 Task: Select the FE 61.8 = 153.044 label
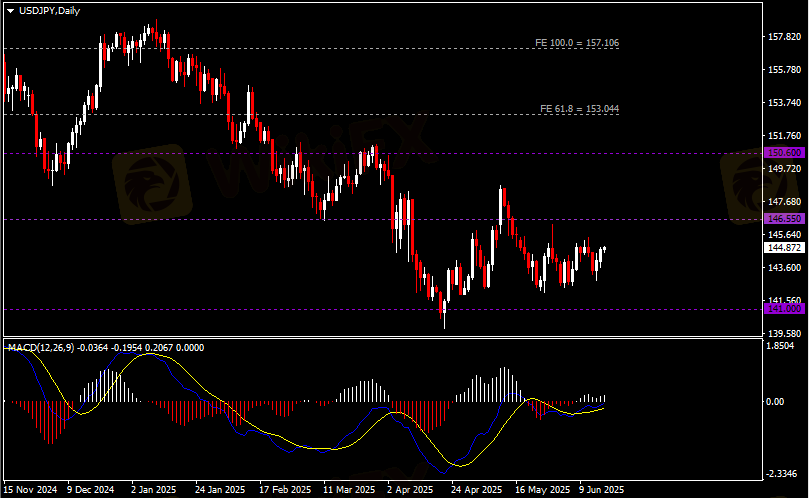click(579, 109)
